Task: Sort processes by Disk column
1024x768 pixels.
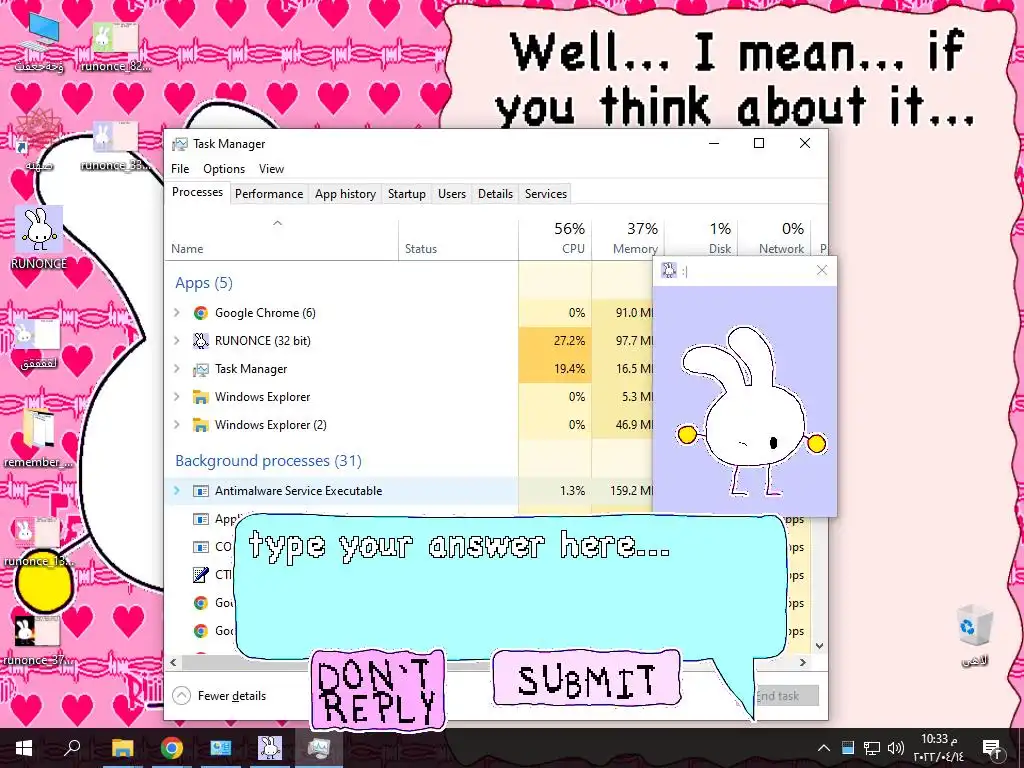Action: point(701,238)
